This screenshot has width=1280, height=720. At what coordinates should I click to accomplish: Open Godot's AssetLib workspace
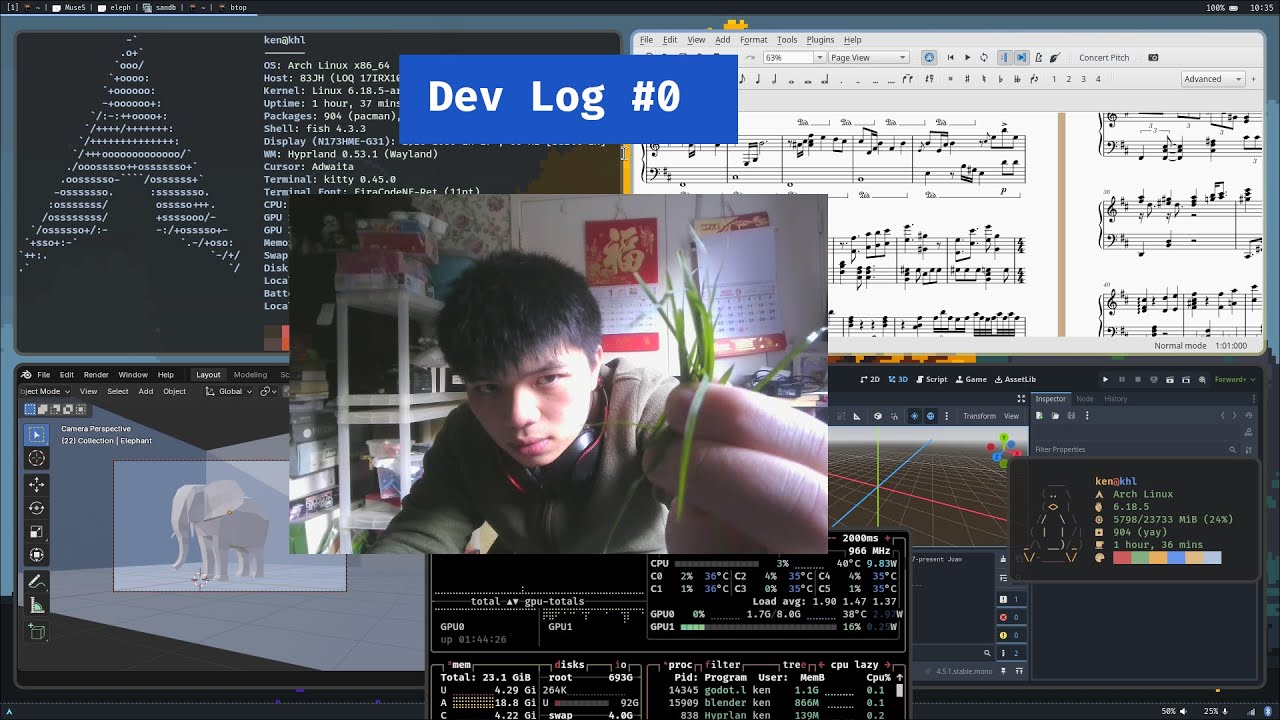[1015, 379]
